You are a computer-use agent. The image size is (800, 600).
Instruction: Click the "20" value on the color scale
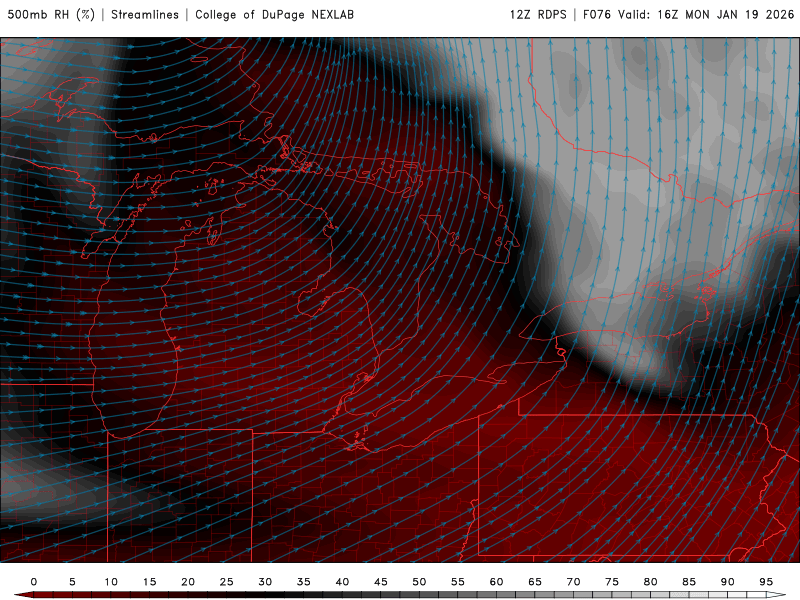(x=188, y=582)
